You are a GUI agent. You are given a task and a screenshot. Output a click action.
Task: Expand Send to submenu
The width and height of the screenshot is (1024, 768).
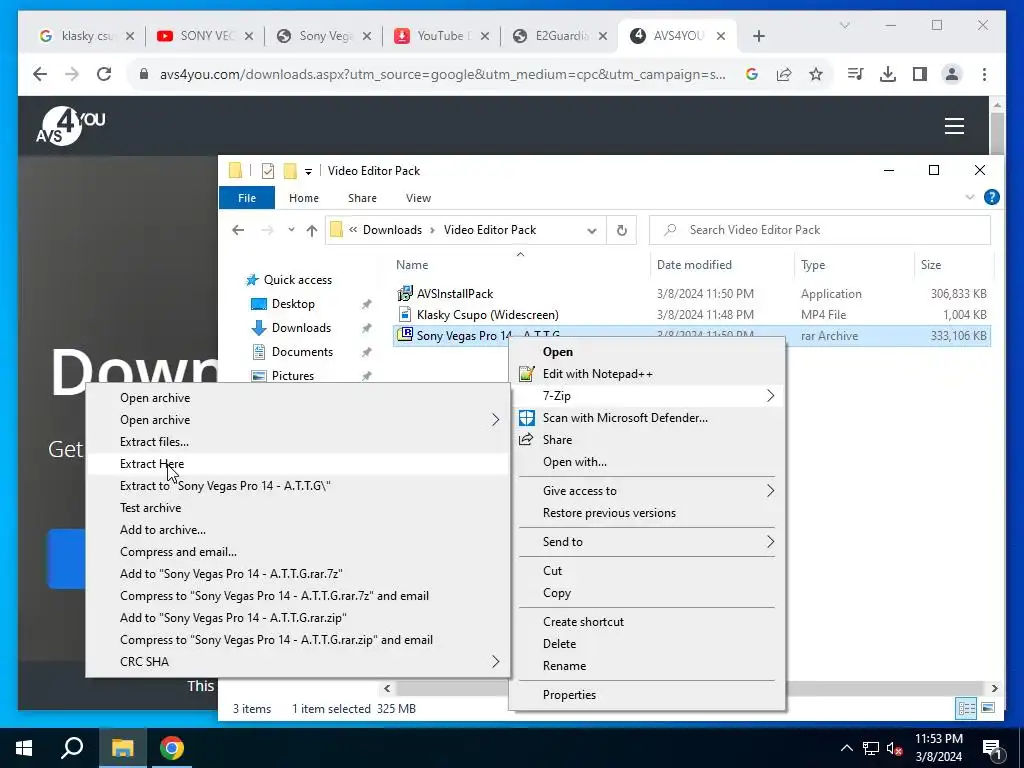coord(770,542)
